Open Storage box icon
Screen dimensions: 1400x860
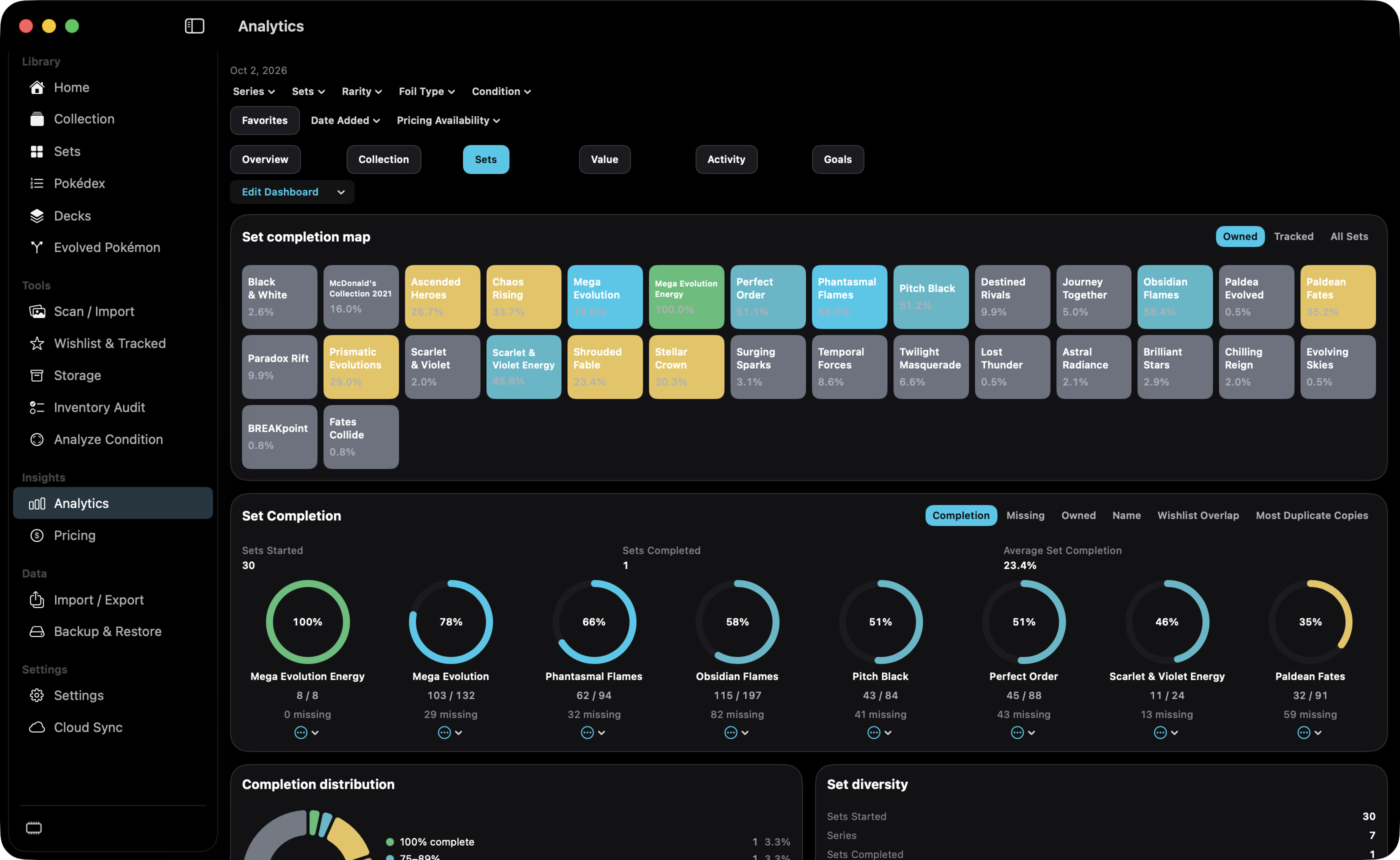[37, 375]
